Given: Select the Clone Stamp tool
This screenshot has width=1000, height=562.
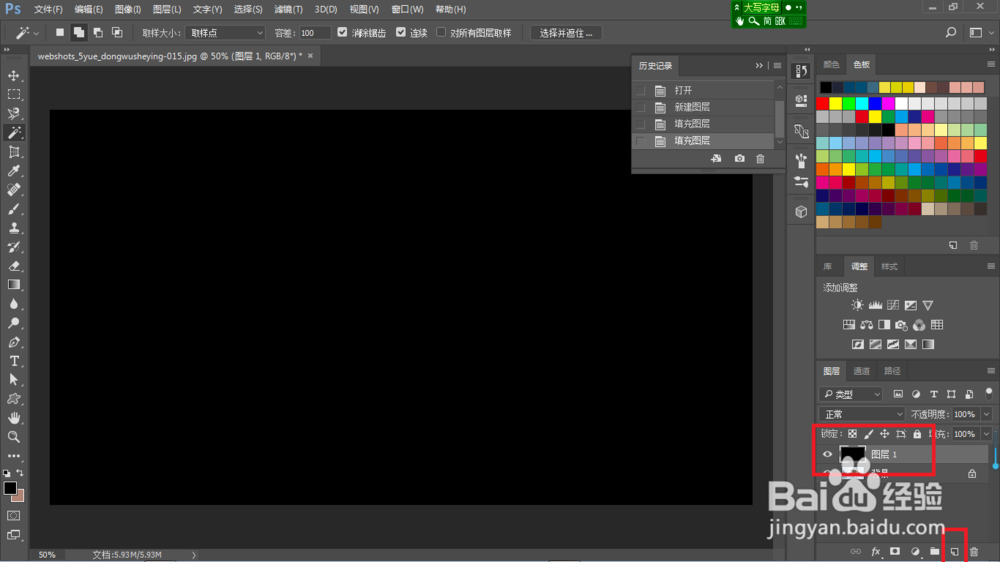Looking at the screenshot, I should click(13, 228).
